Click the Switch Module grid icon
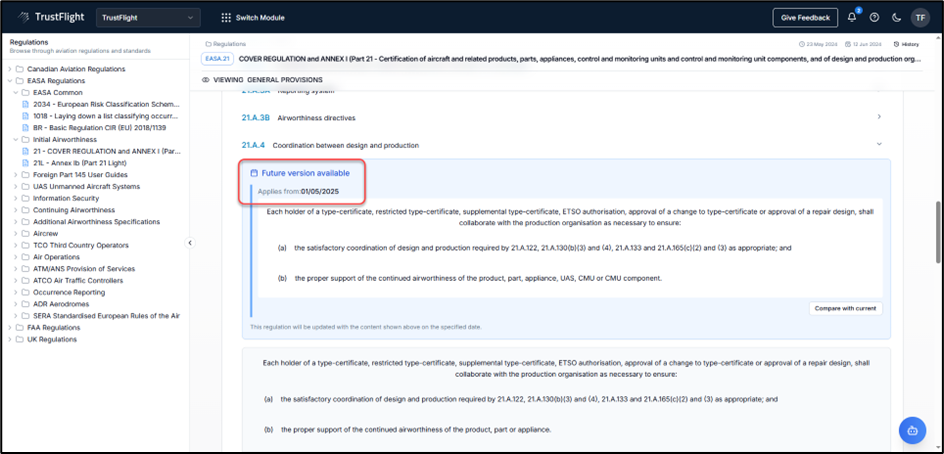The height and width of the screenshot is (454, 944). 226,17
